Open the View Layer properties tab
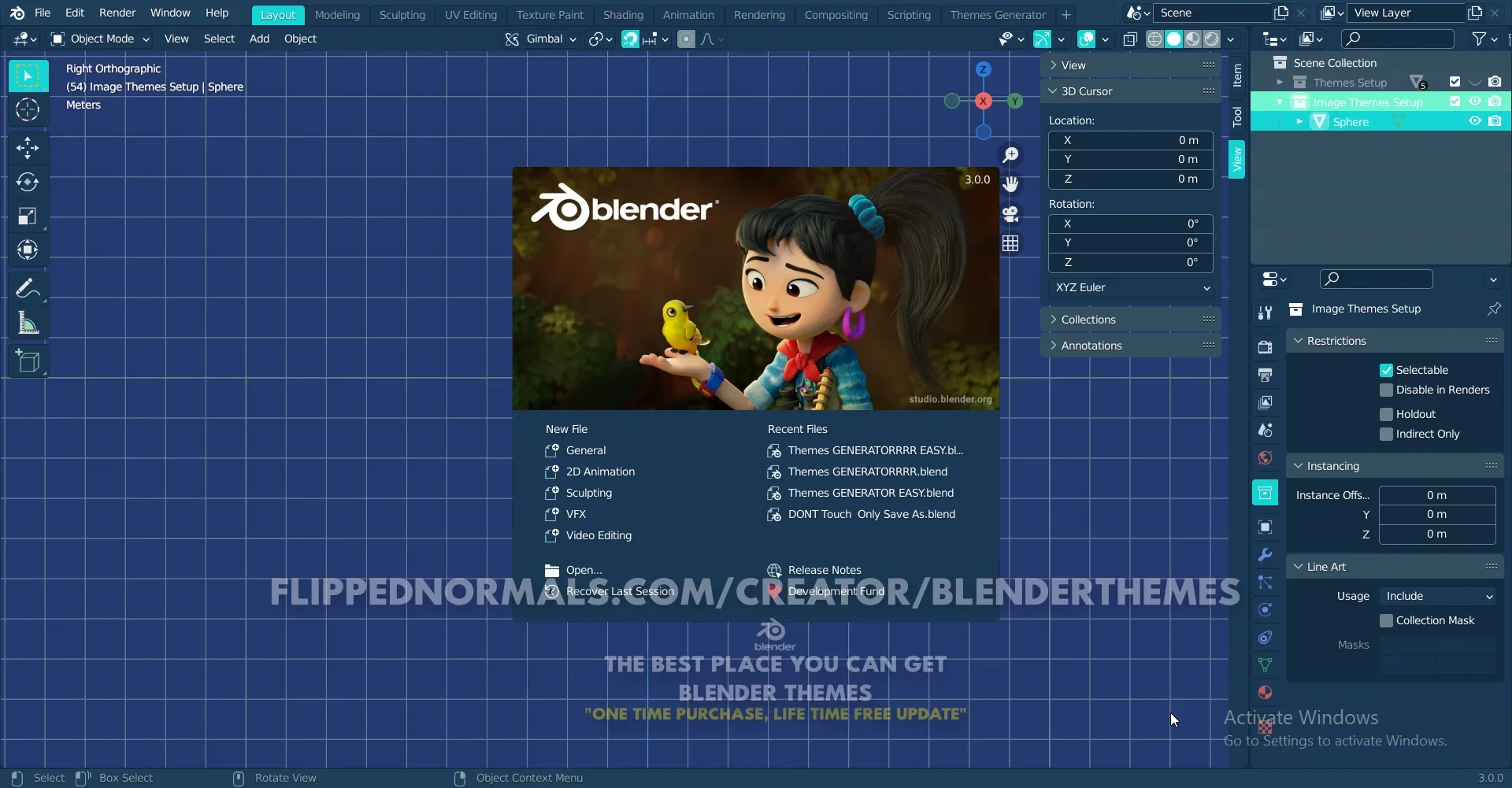This screenshot has height=788, width=1512. click(x=1265, y=402)
